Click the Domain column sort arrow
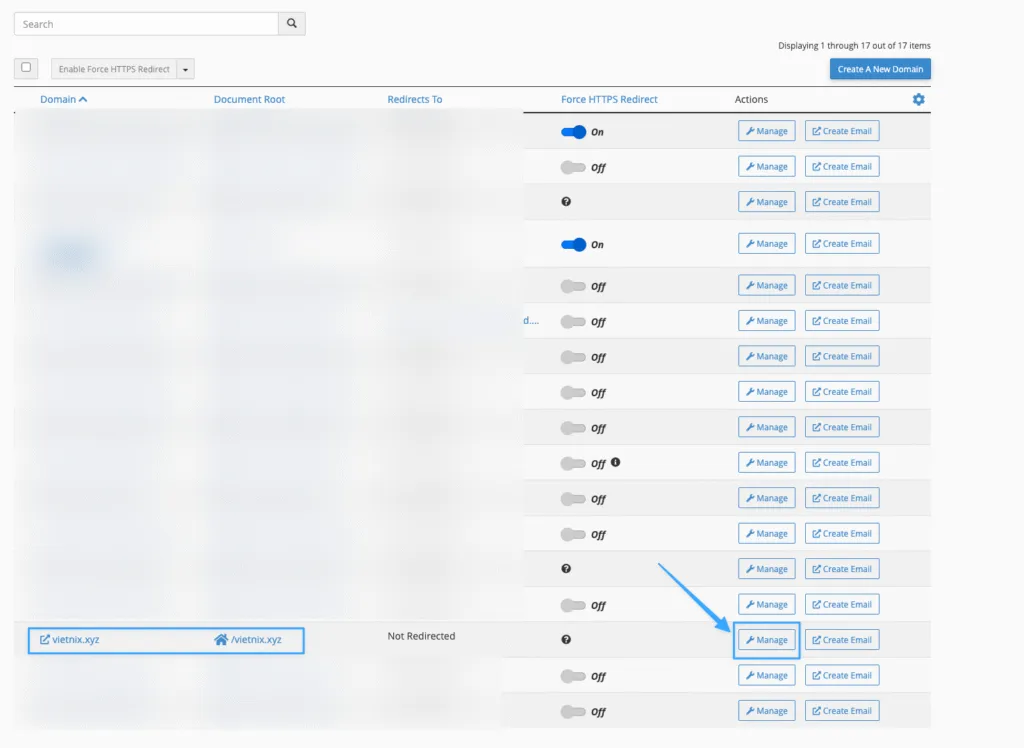 pyautogui.click(x=82, y=99)
